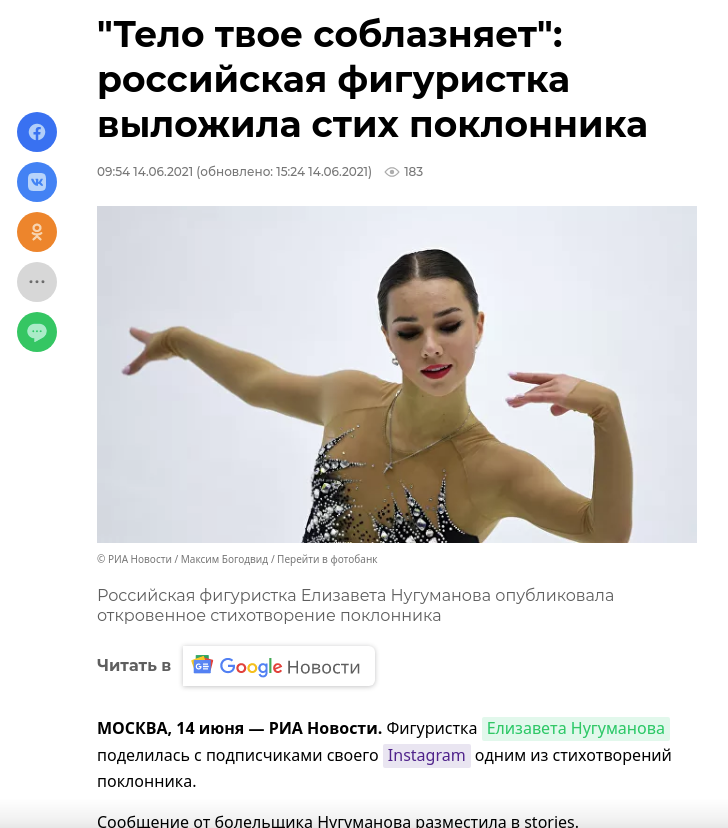
Task: Click the update time 15:24 14.06.2021
Action: pyautogui.click(x=323, y=172)
